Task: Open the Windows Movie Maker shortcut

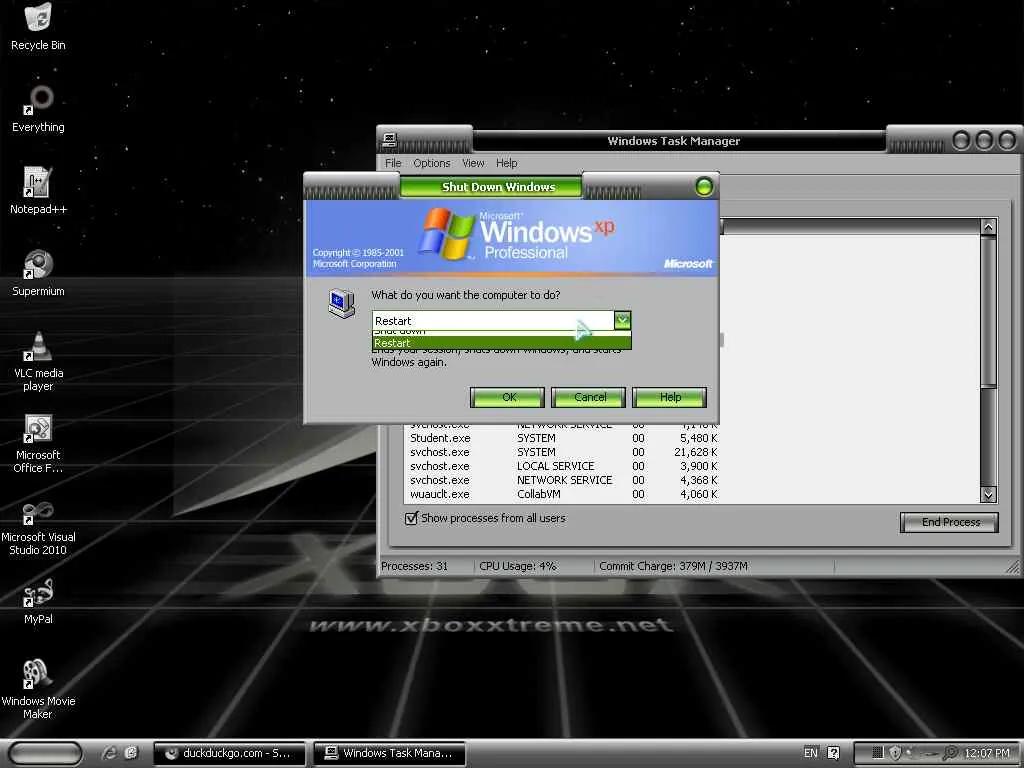Action: 38,690
